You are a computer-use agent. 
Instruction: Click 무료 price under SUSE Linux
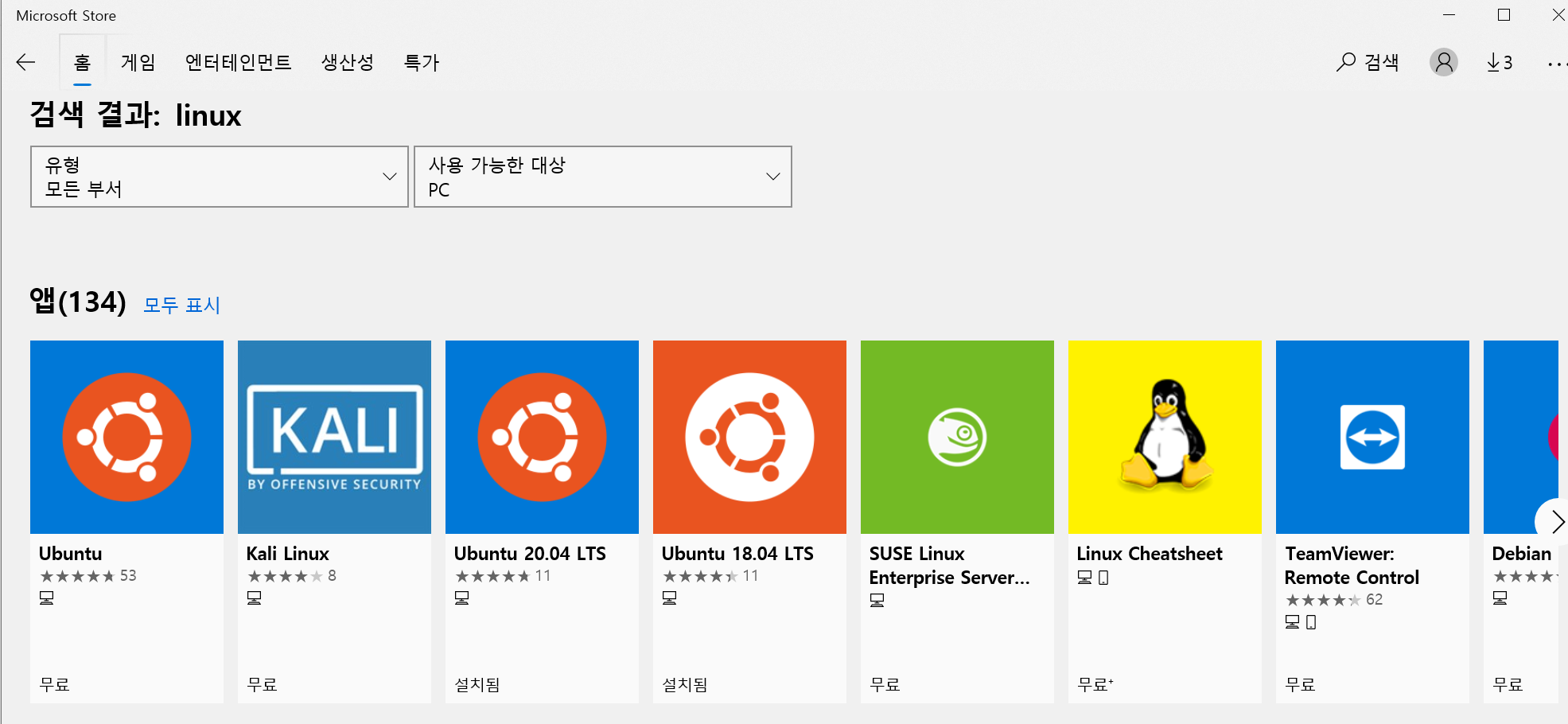(885, 684)
